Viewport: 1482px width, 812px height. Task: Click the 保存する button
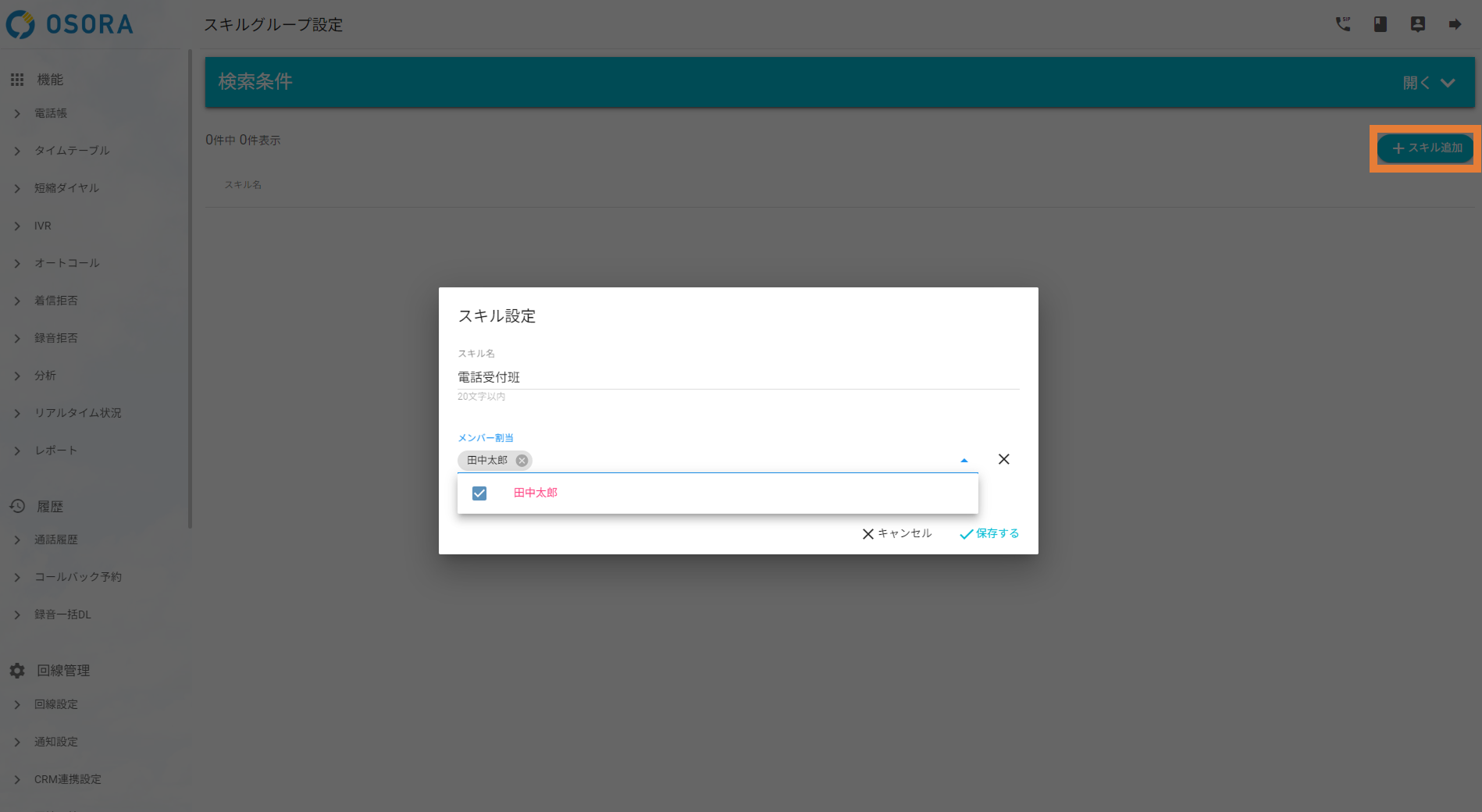(x=989, y=533)
